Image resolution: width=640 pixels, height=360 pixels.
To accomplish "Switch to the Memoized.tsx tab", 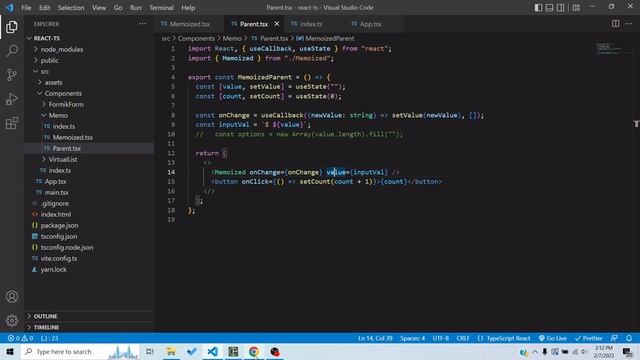I will 189,24.
